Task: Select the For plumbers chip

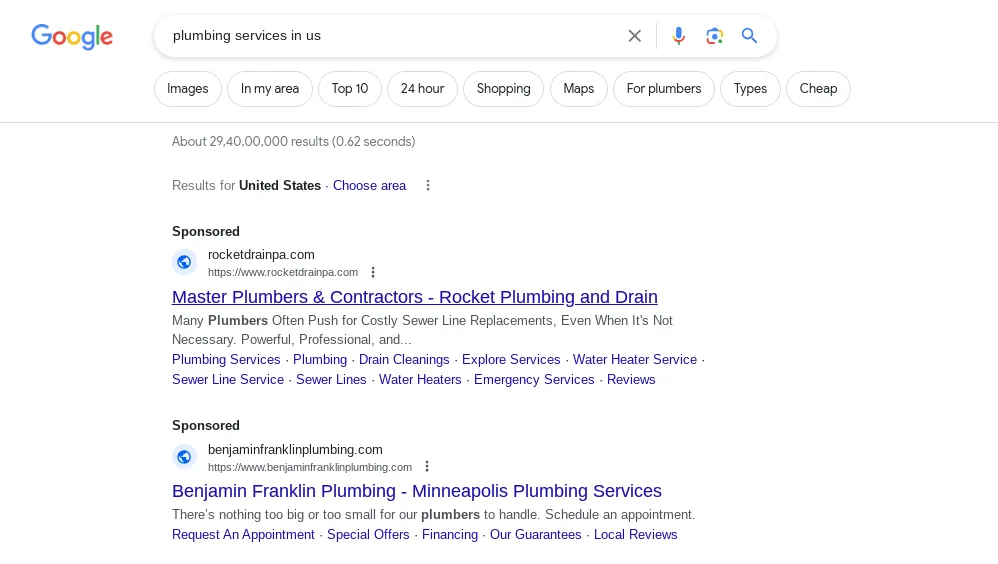Action: 664,88
